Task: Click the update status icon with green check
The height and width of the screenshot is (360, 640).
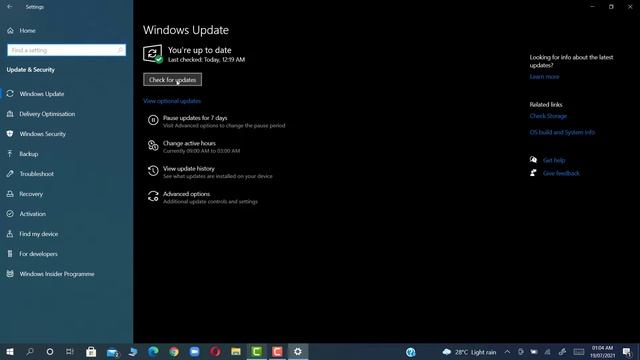Action: pos(153,54)
